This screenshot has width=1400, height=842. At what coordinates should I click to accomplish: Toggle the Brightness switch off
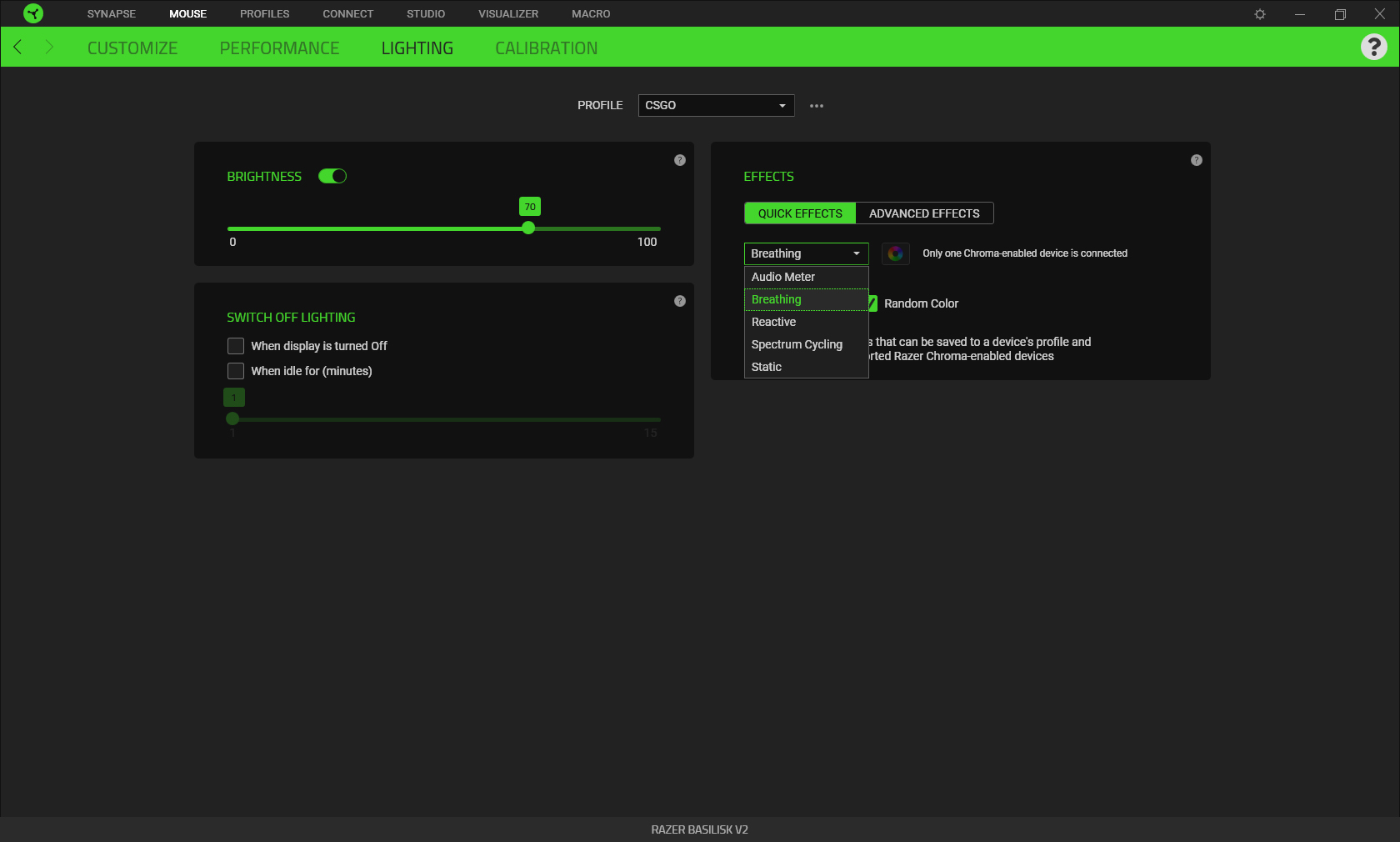pos(332,176)
